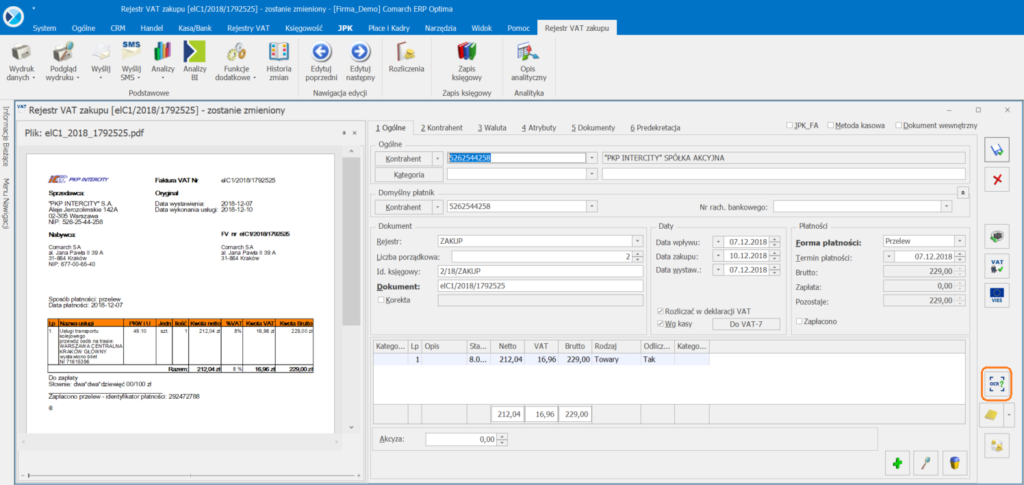Image resolution: width=1024 pixels, height=485 pixels.
Task: Click the VAT status verification icon
Action: pos(997,266)
